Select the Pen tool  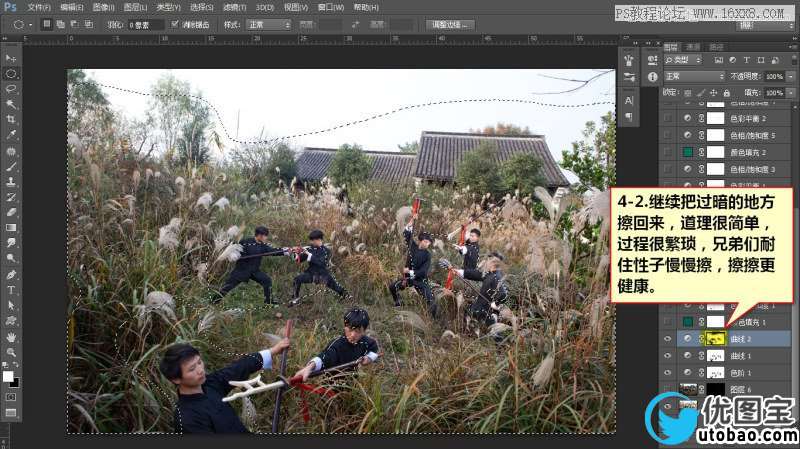(11, 275)
